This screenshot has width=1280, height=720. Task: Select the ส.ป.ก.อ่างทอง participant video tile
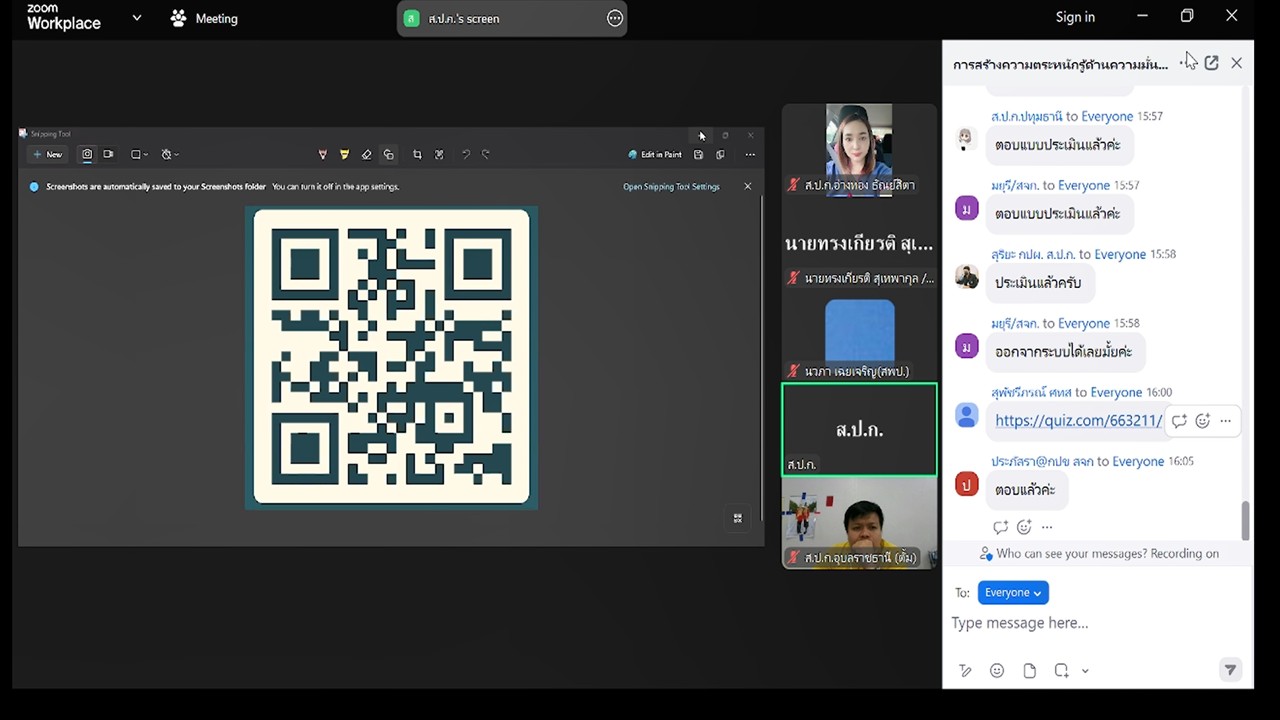click(859, 149)
